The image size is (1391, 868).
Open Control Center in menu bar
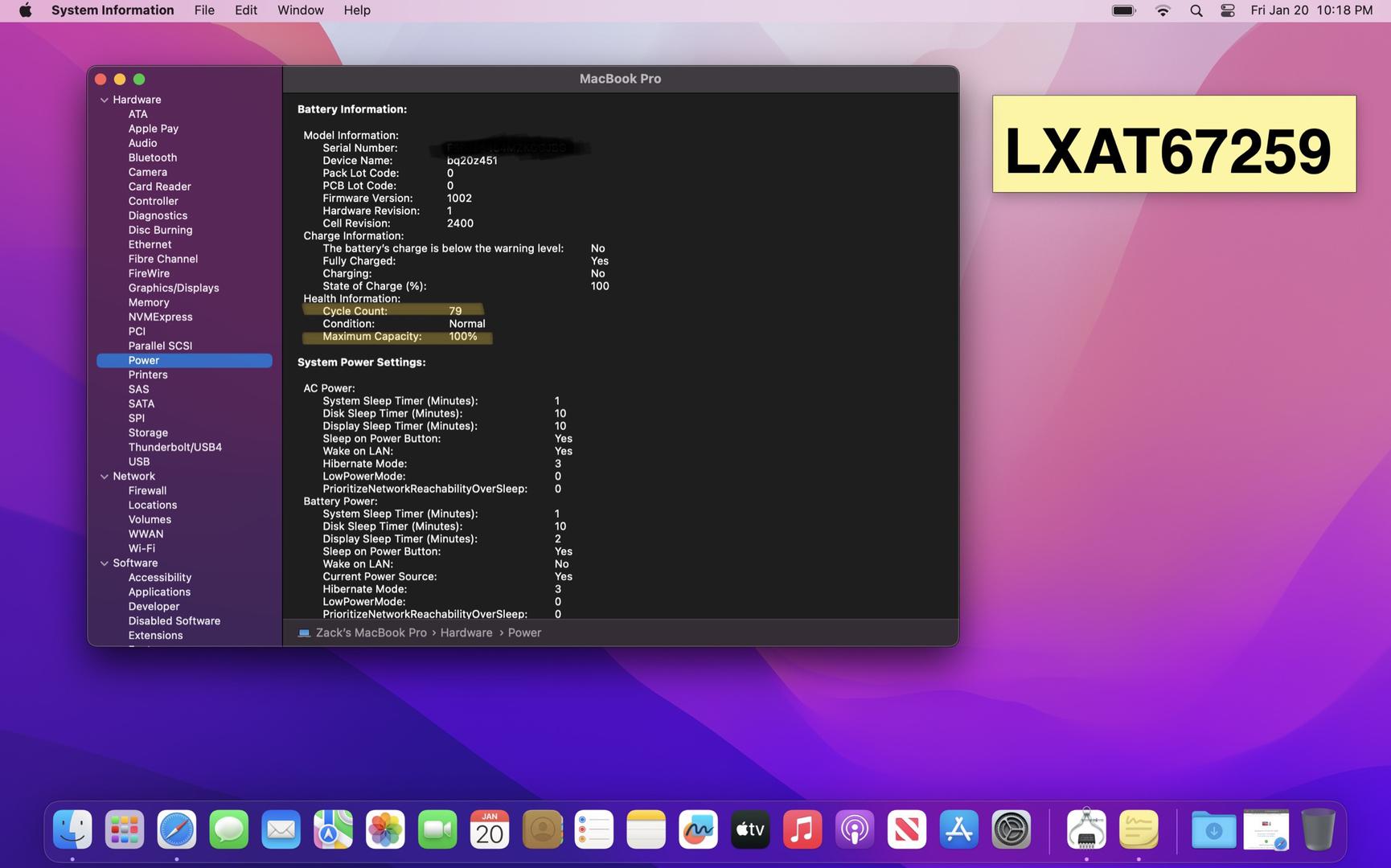pos(1228,10)
